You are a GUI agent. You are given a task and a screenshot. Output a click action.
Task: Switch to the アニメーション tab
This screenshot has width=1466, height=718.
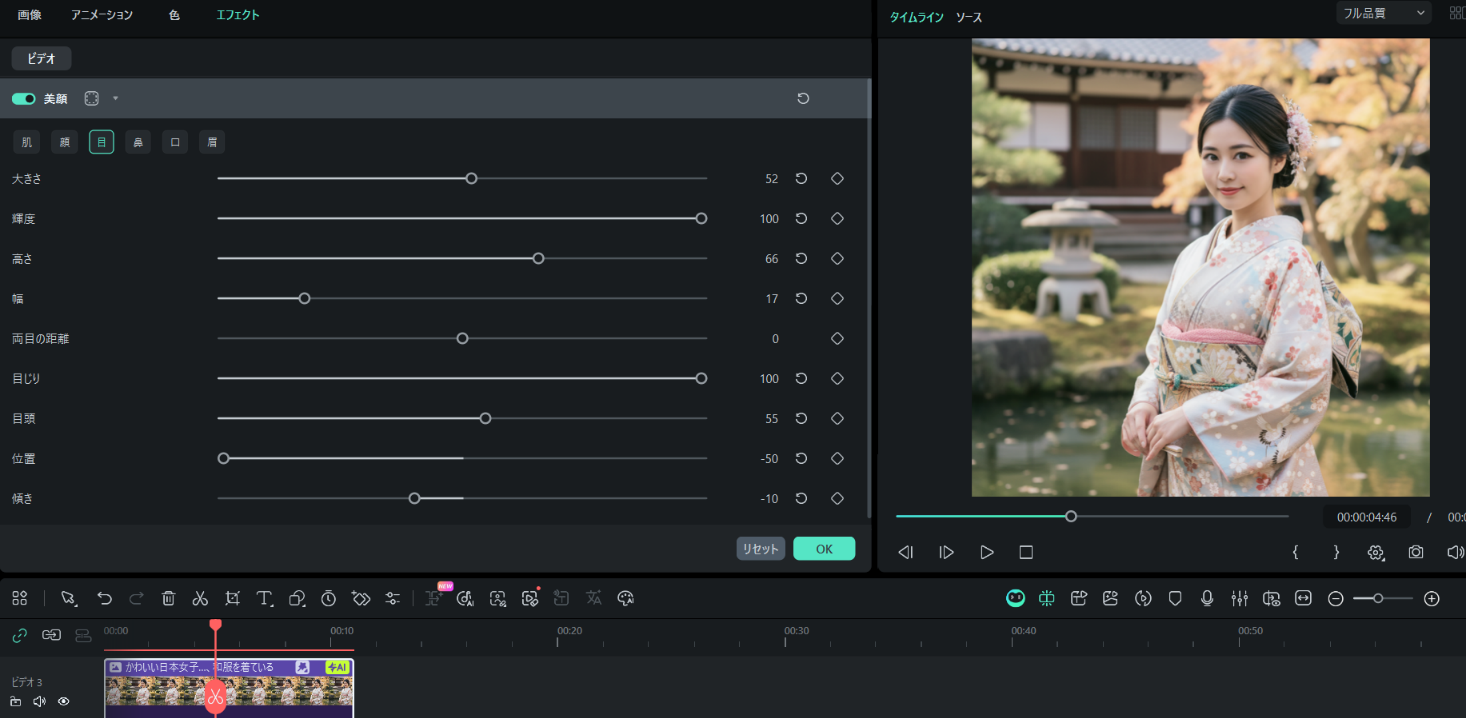pyautogui.click(x=102, y=15)
